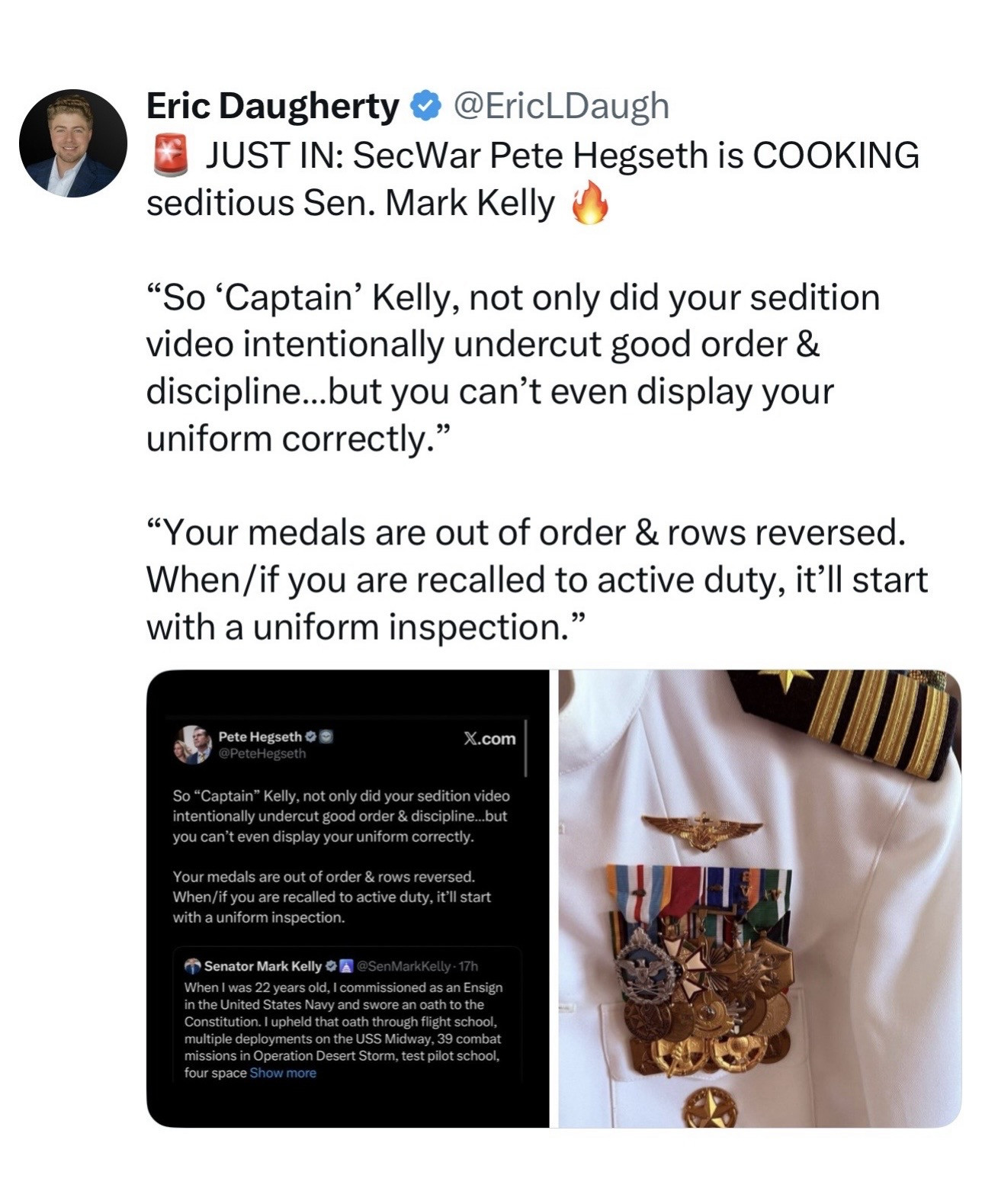Open Eric Daugherty's profile avatar
The width and height of the screenshot is (982, 1204).
[x=73, y=143]
